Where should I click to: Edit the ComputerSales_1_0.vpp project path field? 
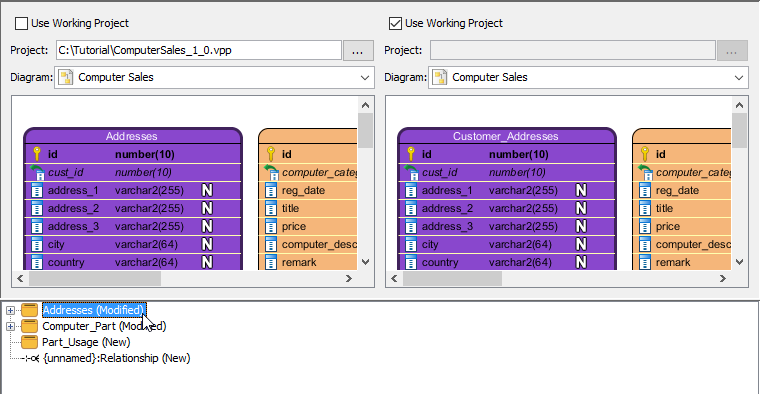[x=199, y=50]
